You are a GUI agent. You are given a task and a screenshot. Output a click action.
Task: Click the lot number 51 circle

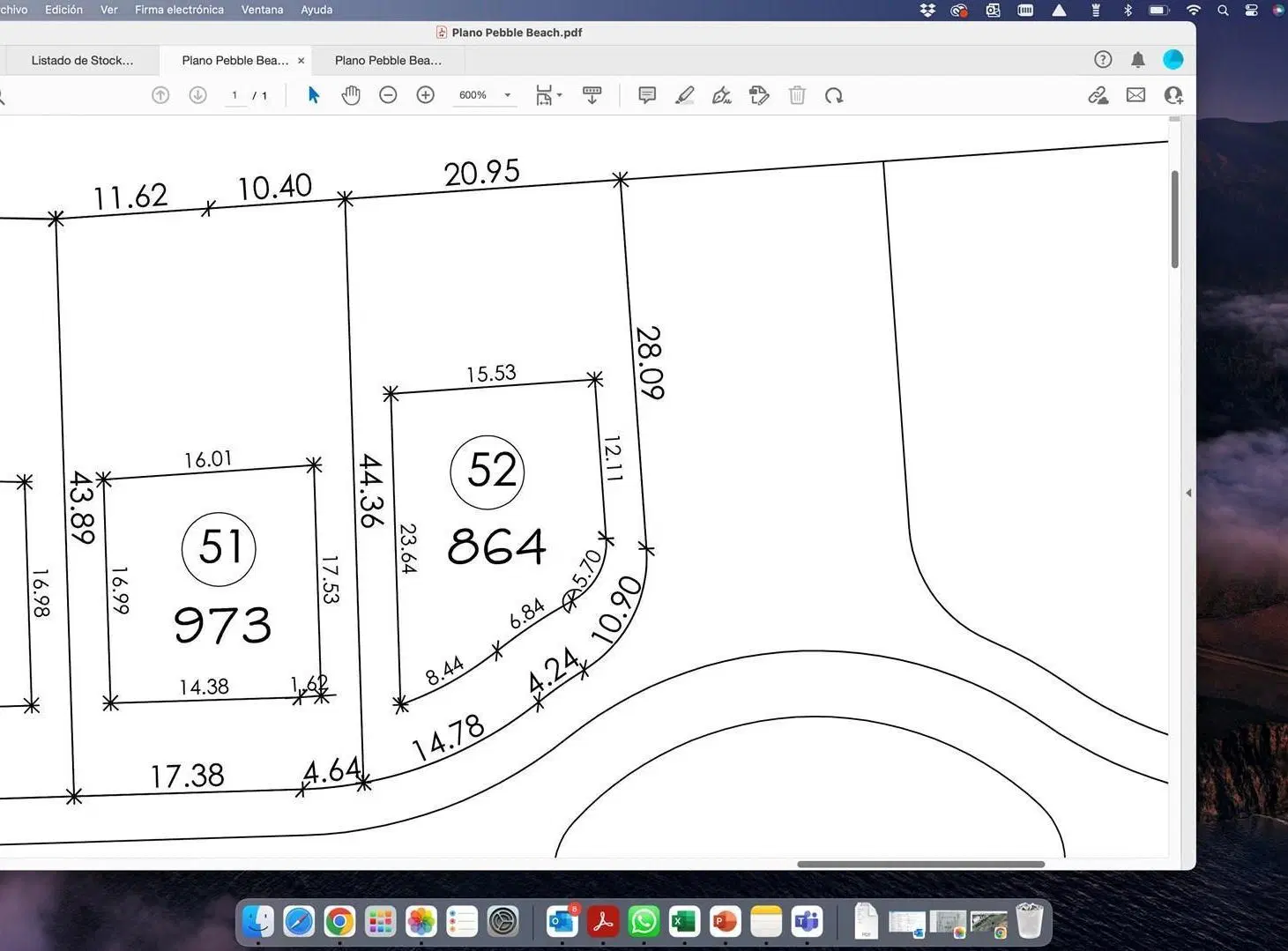[x=219, y=548]
